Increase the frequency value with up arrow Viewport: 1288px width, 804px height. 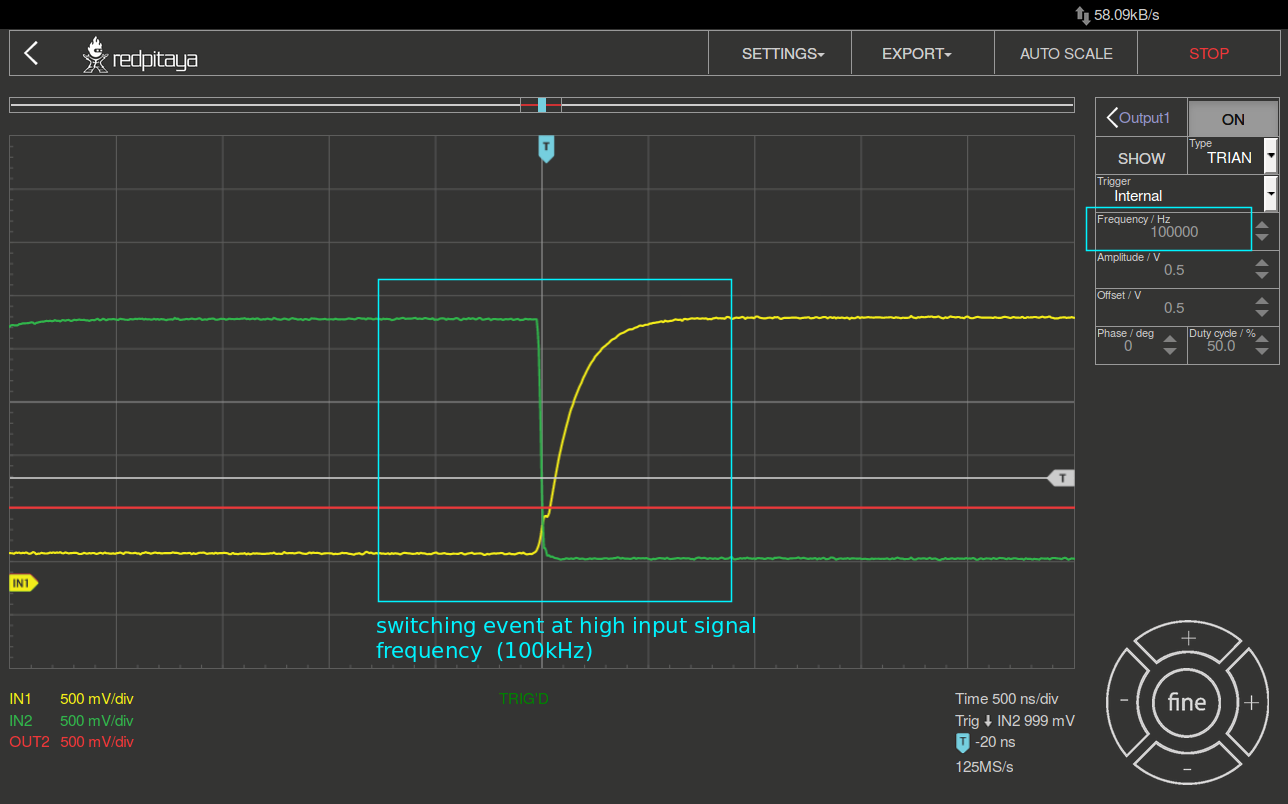pos(1262,225)
